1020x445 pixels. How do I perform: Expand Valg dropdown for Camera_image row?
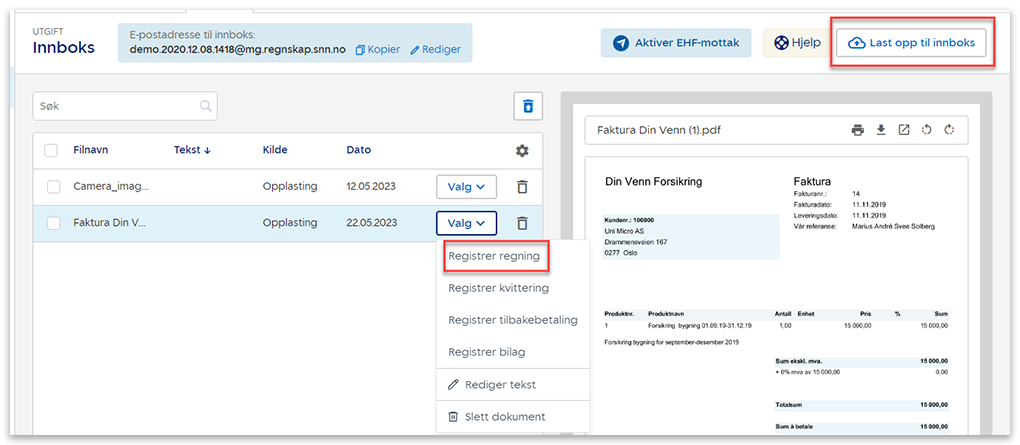coord(466,187)
